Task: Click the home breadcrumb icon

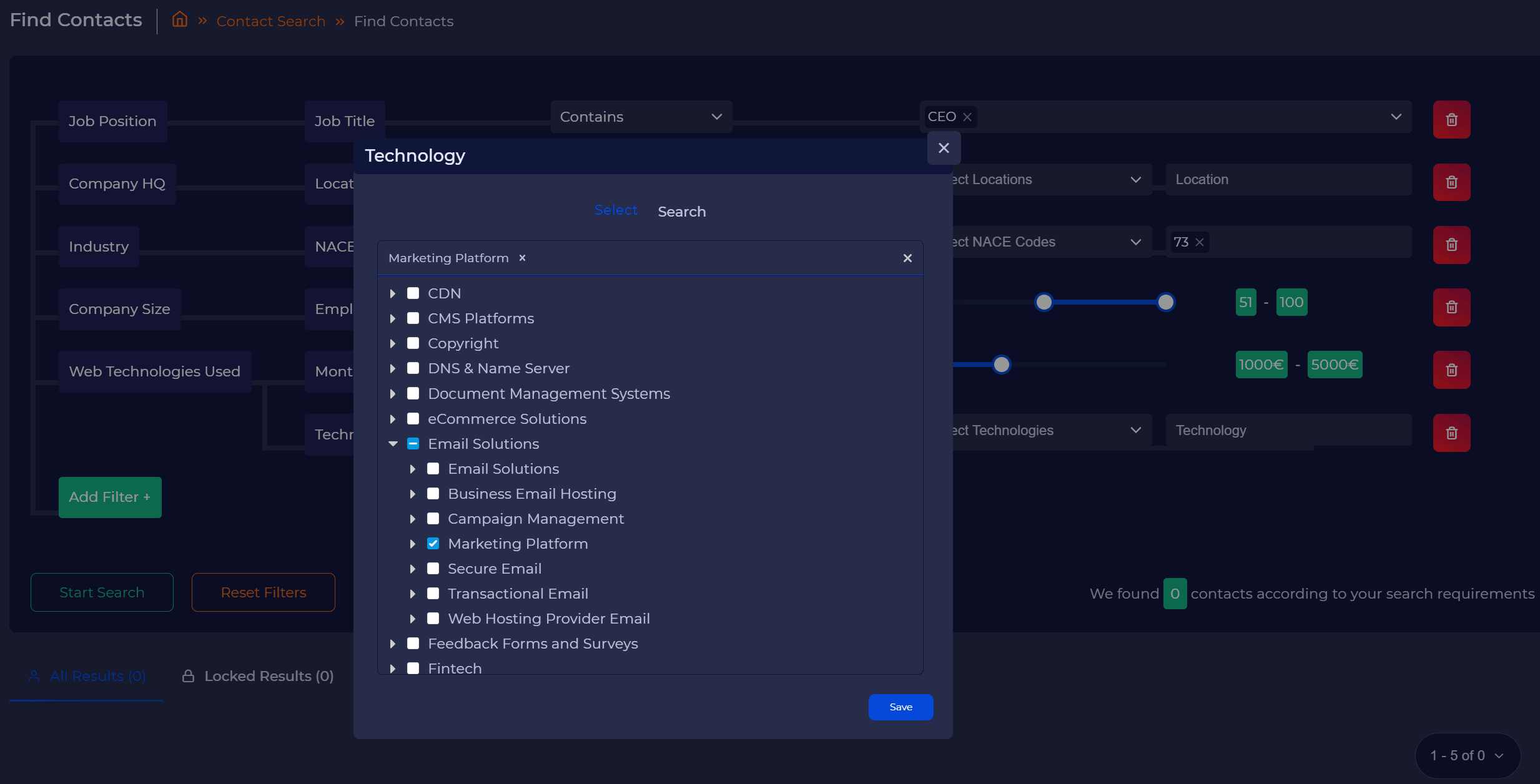Action: (180, 20)
